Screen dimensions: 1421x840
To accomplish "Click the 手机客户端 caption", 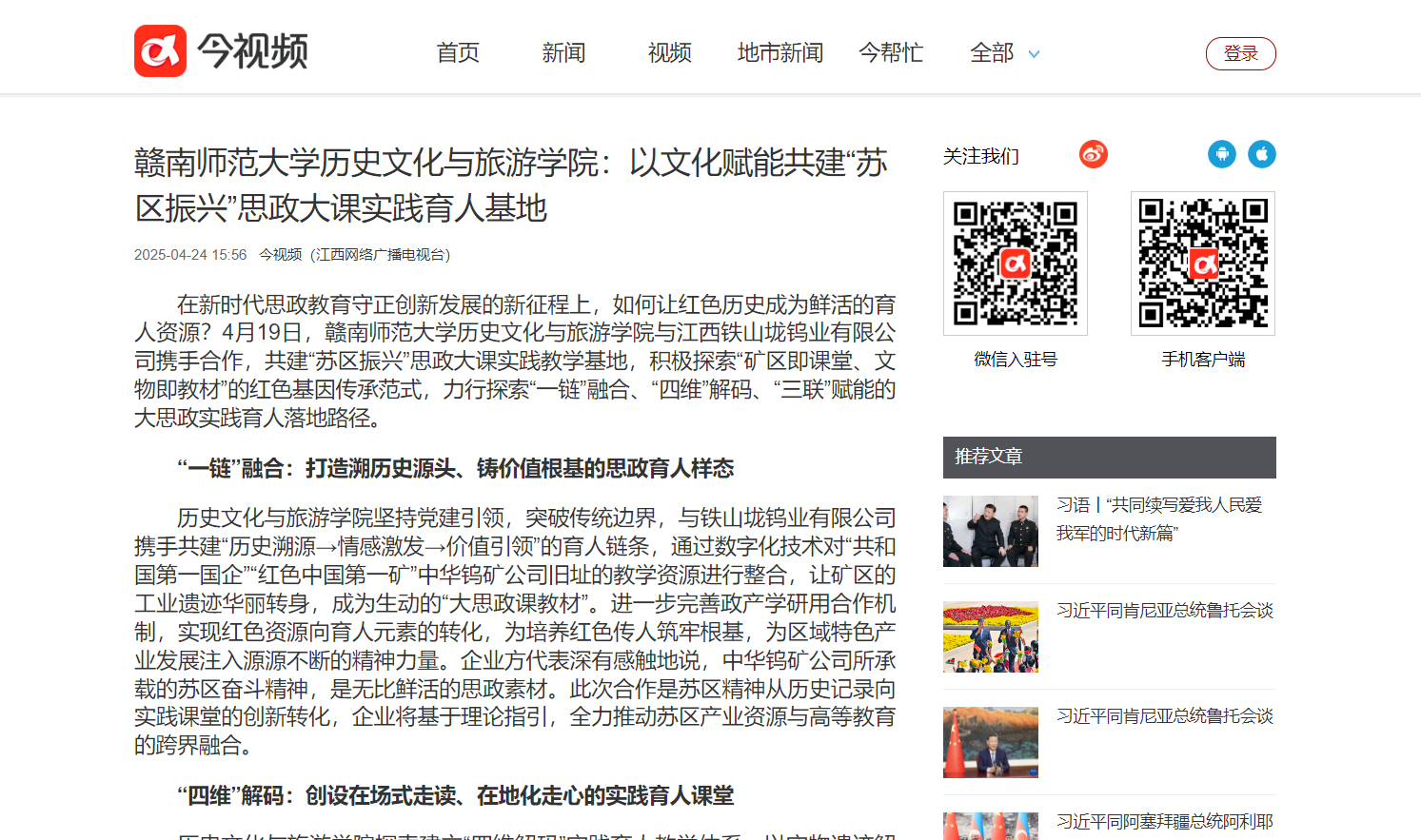I will (1203, 360).
